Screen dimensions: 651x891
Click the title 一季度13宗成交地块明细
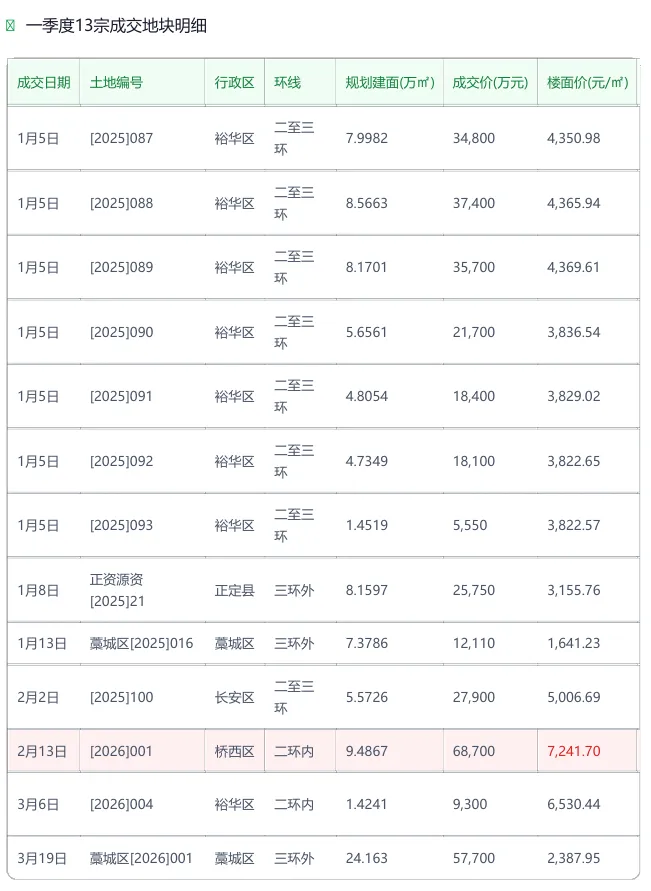click(116, 26)
